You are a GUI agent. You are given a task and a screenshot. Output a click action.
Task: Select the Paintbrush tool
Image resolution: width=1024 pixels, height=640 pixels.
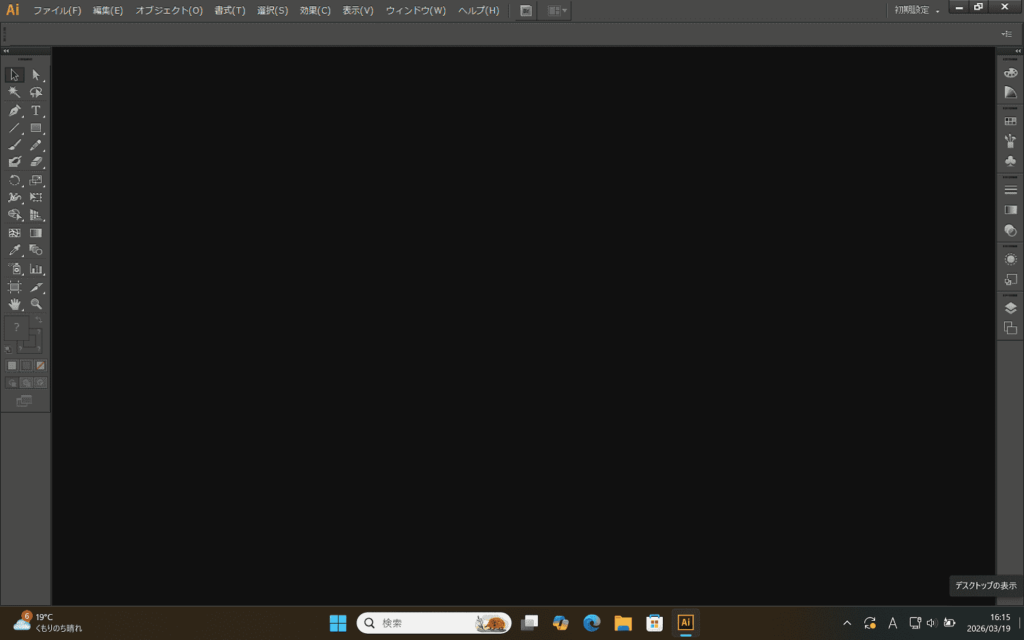[14, 147]
